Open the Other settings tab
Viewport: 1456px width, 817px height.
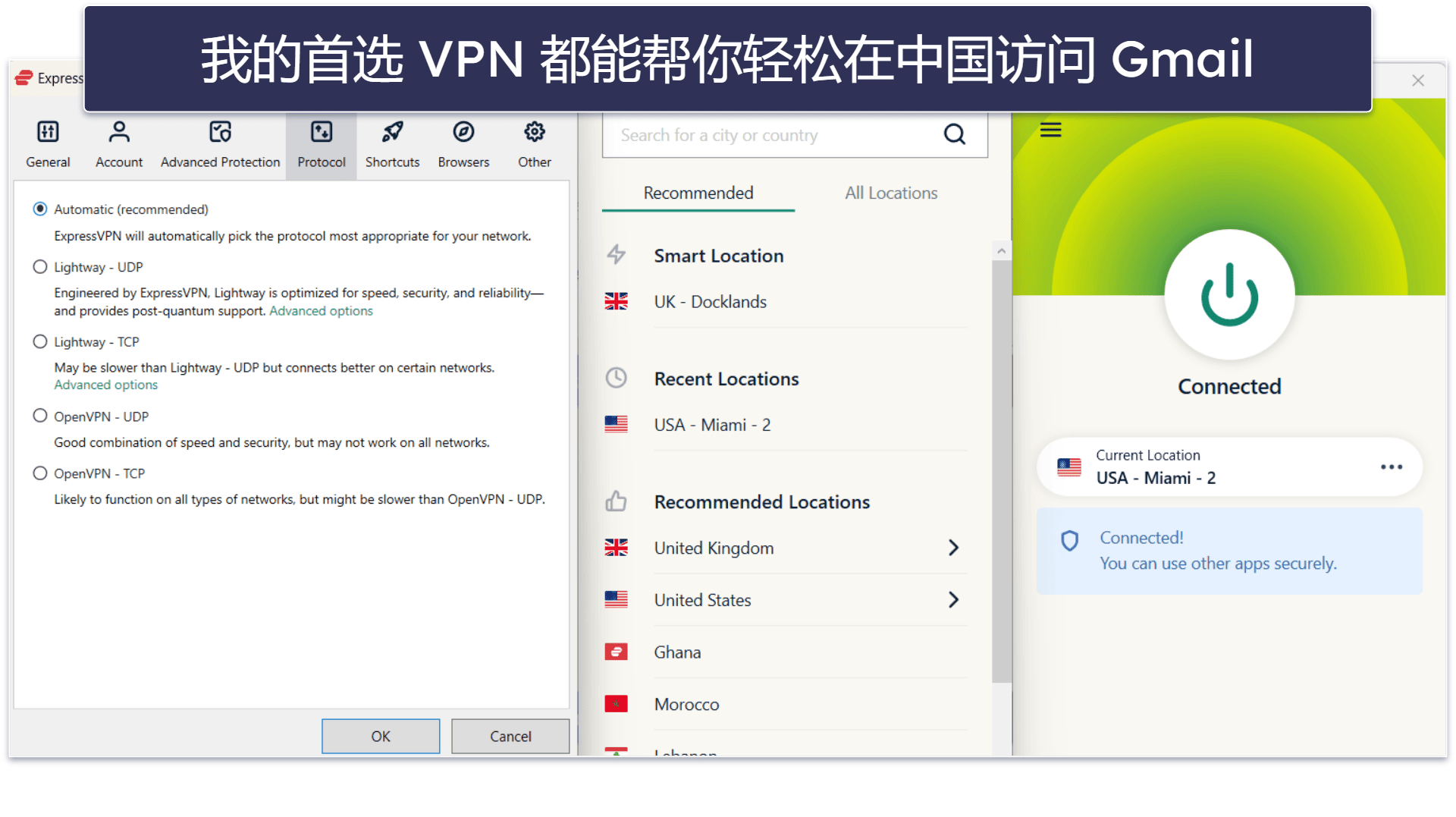pos(535,144)
